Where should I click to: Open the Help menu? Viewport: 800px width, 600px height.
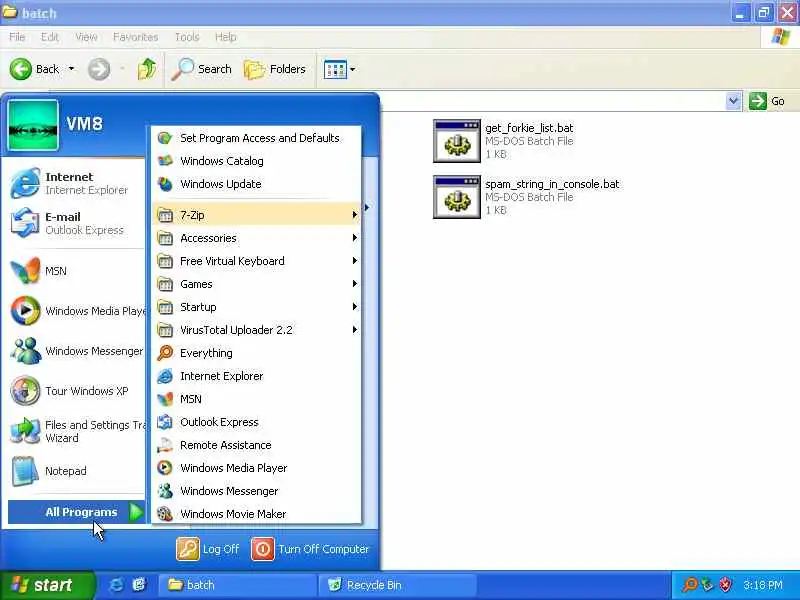point(225,37)
